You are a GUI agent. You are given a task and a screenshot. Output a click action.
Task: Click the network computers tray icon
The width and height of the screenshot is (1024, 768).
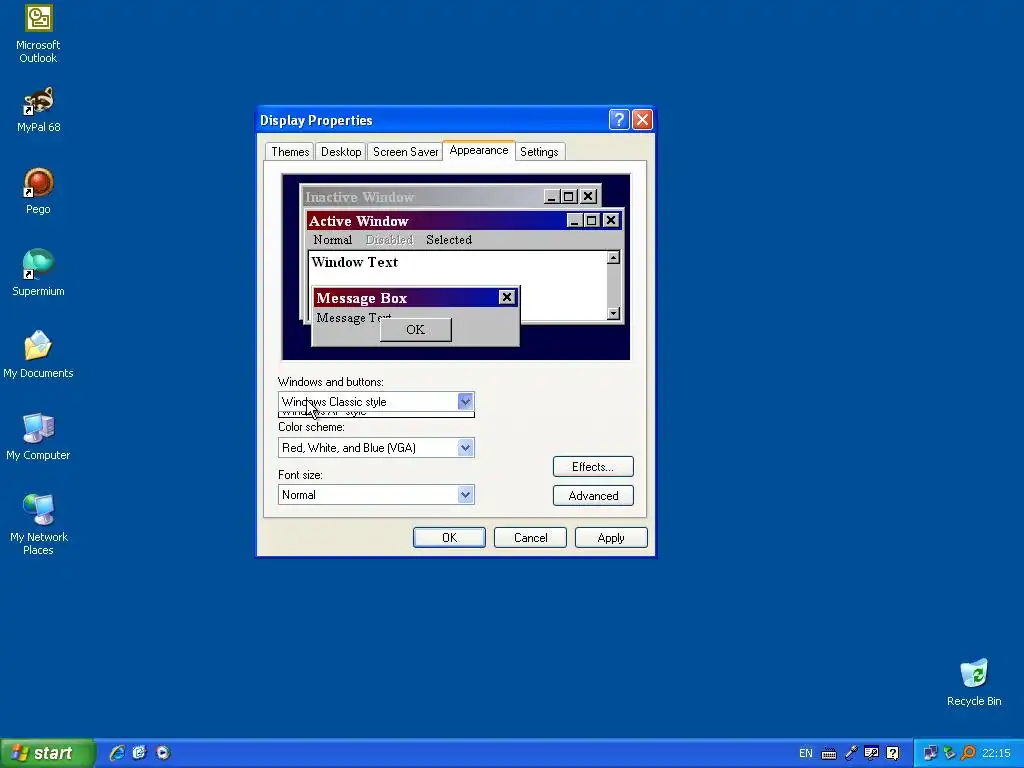(x=930, y=754)
